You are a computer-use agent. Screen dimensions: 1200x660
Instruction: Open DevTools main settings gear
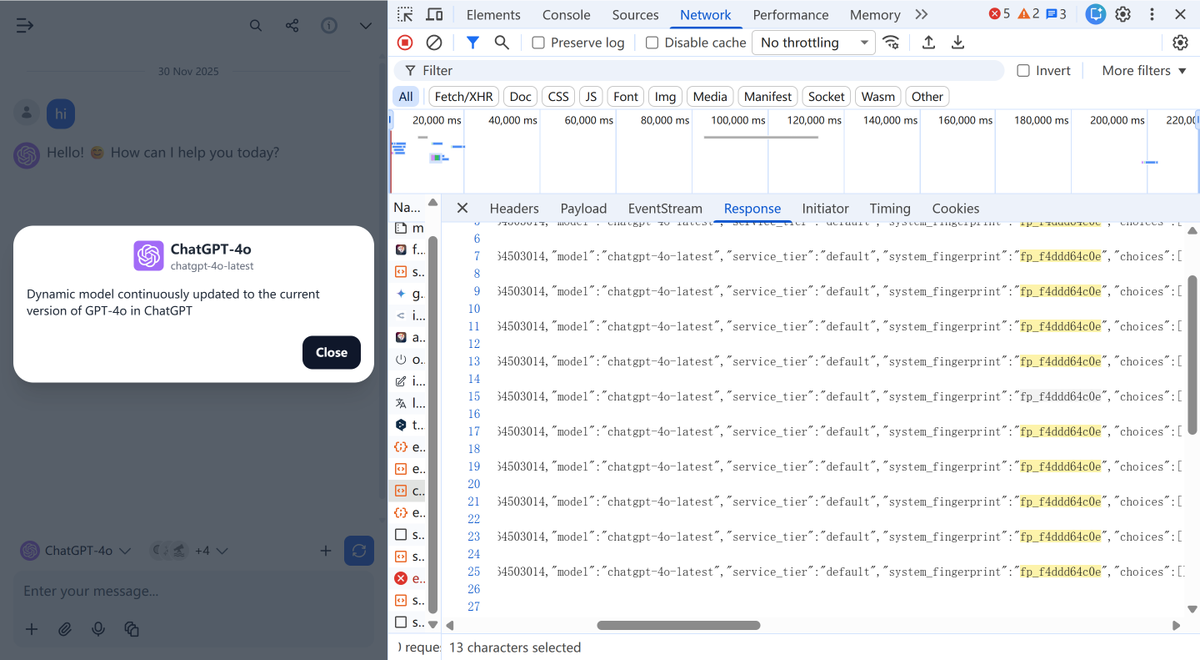point(1123,14)
